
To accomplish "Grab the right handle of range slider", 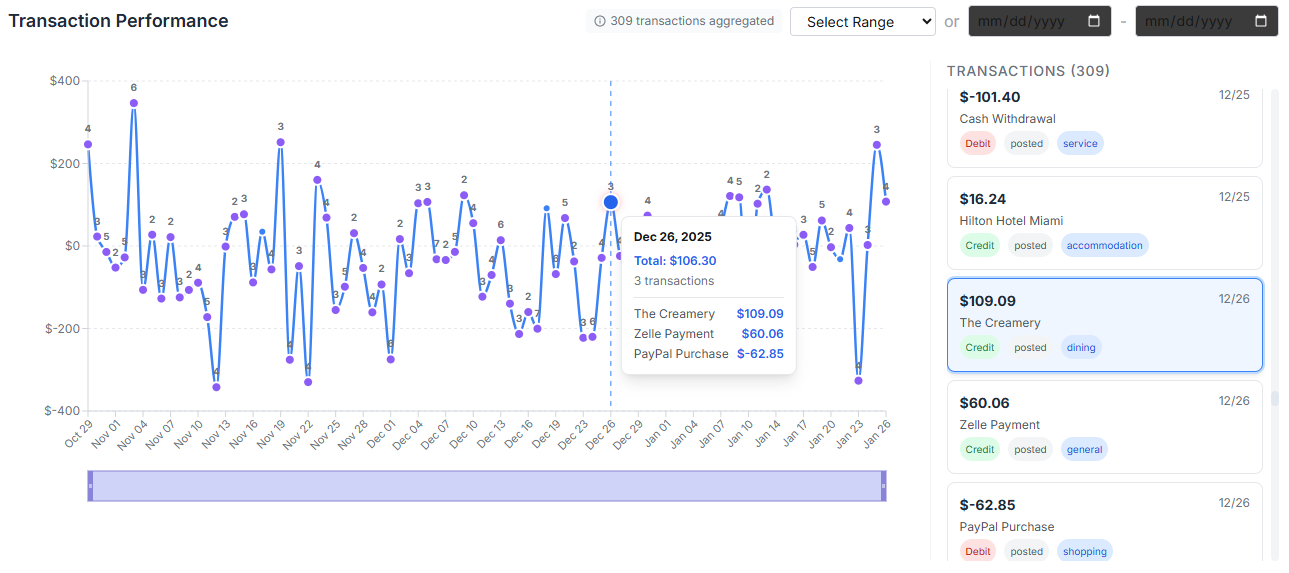I will click(883, 486).
